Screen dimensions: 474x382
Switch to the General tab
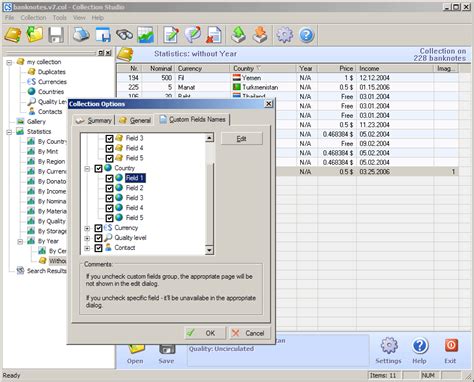(x=135, y=120)
